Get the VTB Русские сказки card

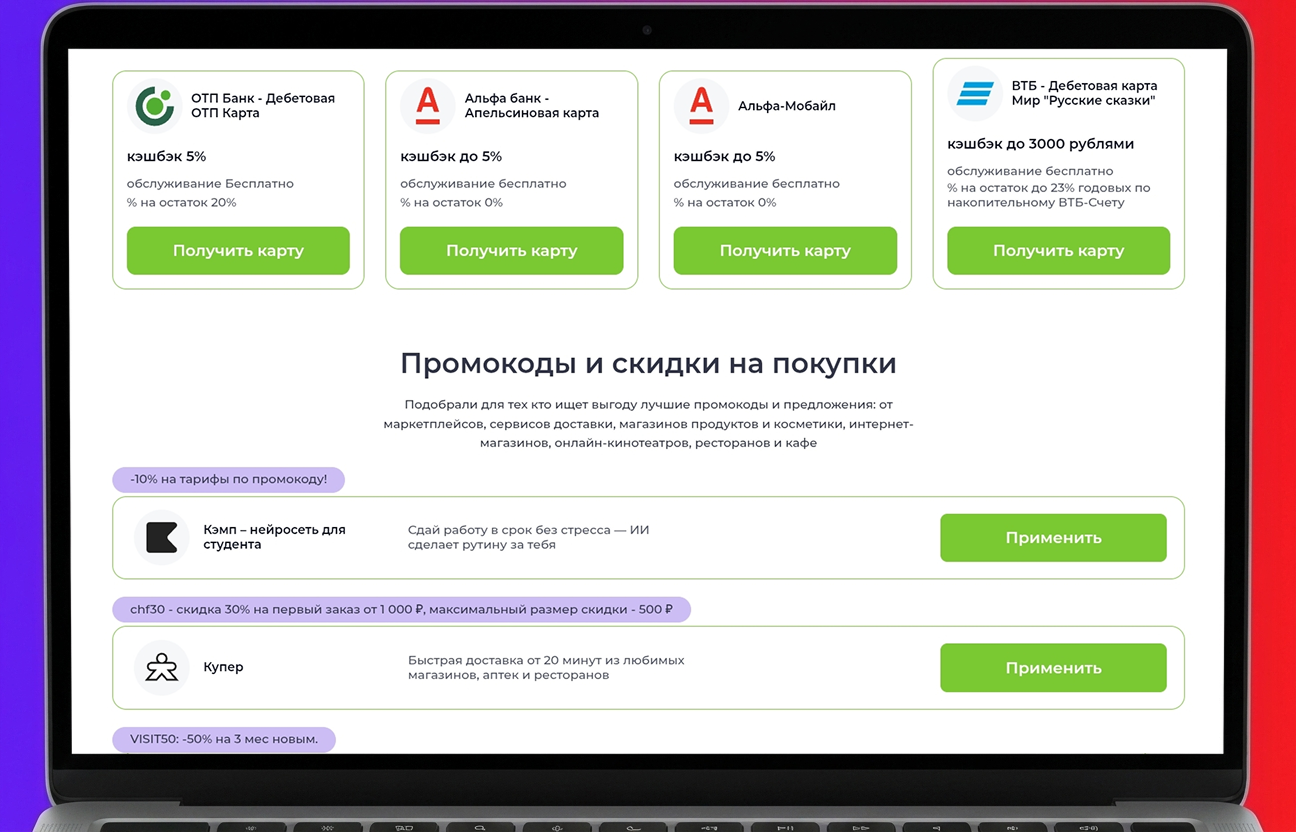1059,251
